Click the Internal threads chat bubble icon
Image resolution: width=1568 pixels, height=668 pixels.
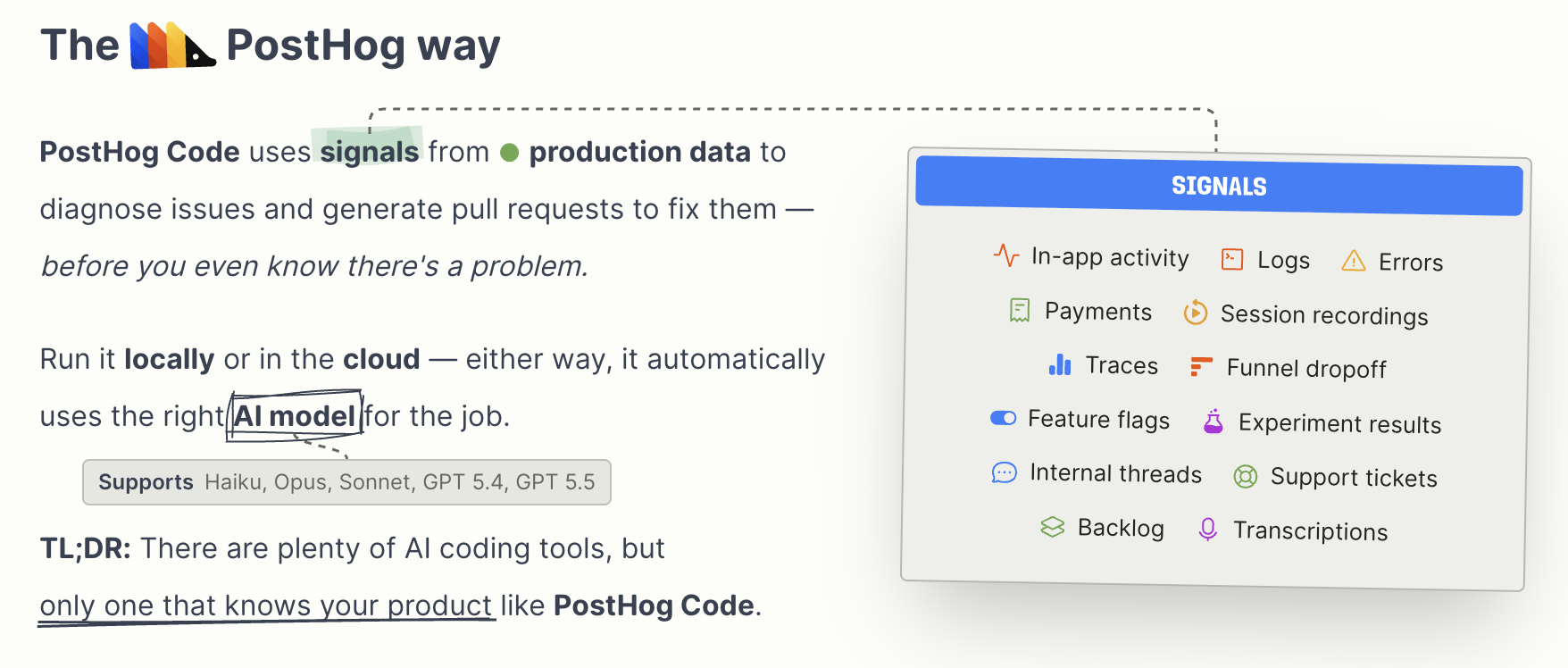(x=1005, y=472)
